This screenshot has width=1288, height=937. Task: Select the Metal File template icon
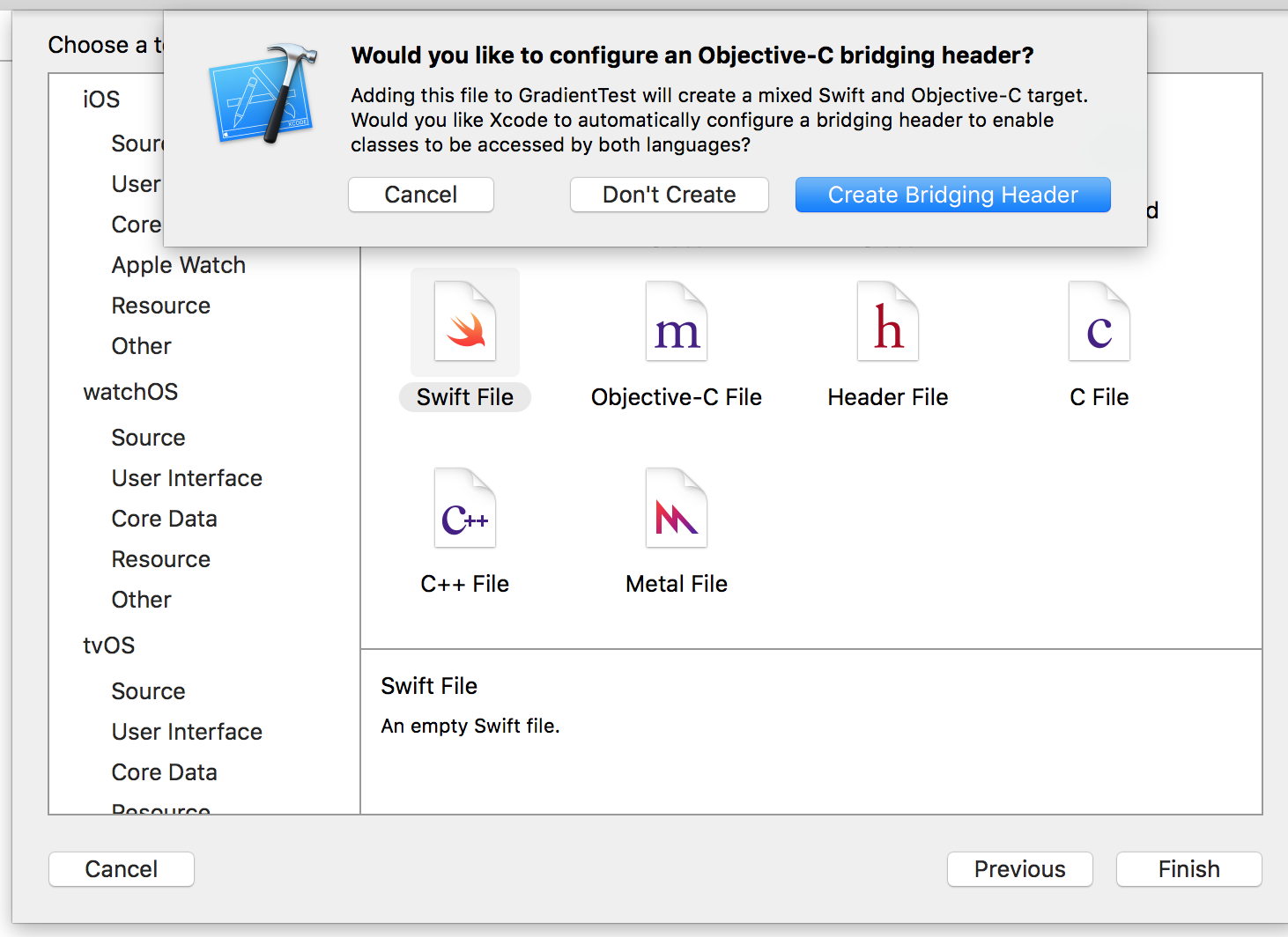676,509
